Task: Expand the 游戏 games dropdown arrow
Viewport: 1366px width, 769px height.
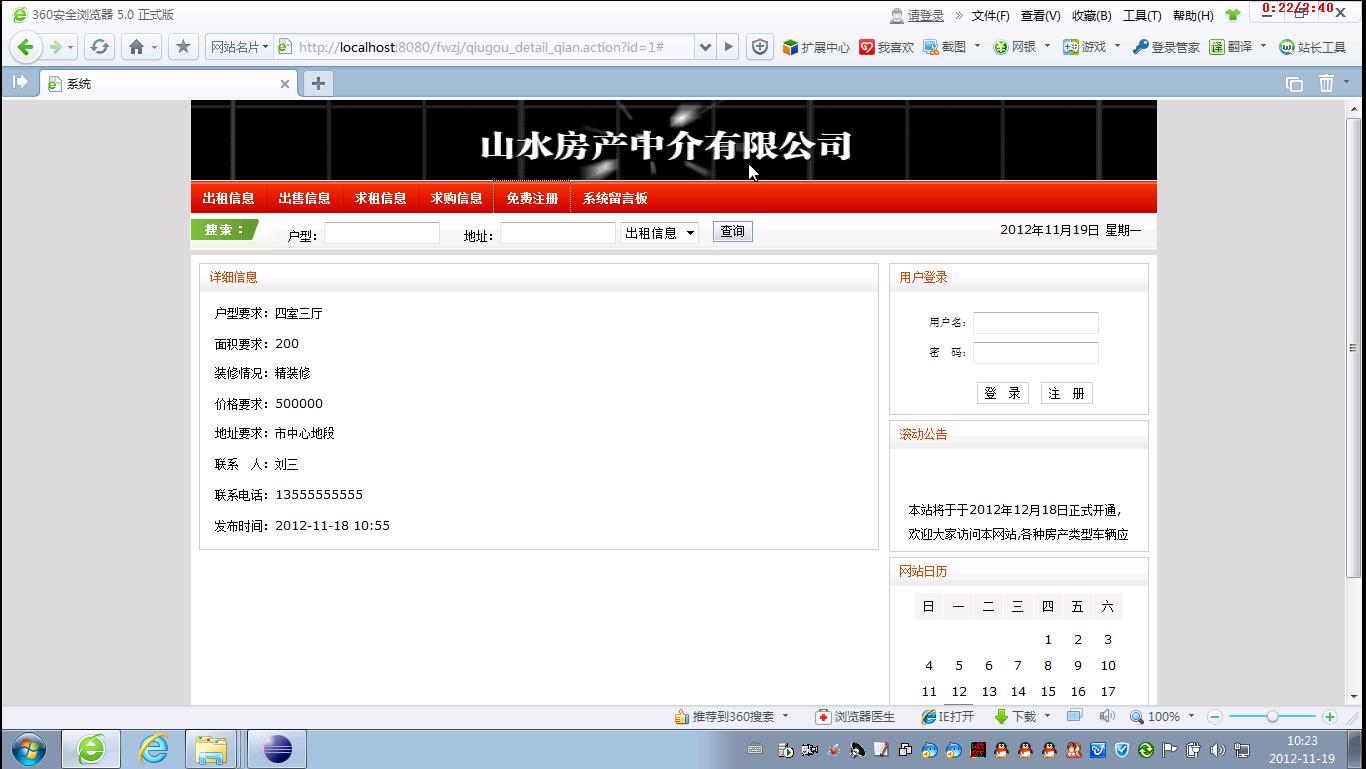Action: (x=1118, y=46)
